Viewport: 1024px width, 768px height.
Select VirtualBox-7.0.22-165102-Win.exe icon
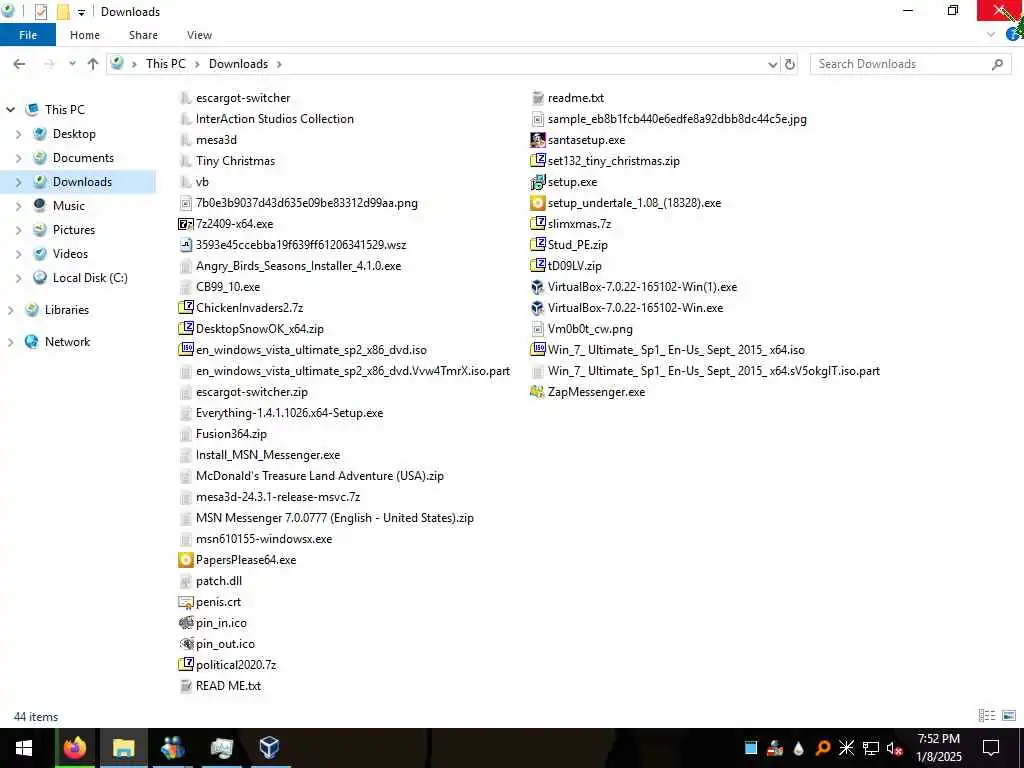[537, 308]
